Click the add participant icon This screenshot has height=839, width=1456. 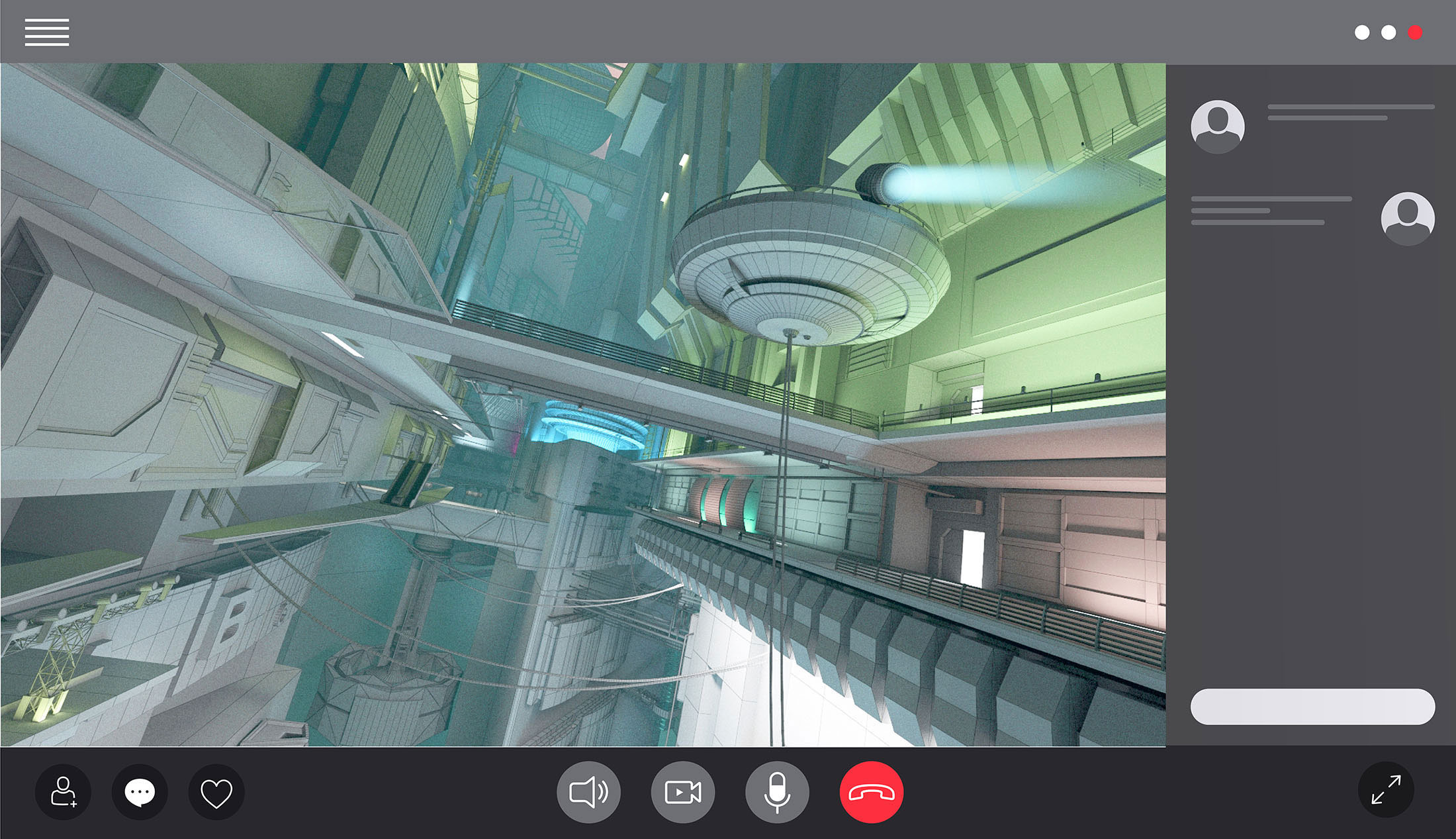64,792
